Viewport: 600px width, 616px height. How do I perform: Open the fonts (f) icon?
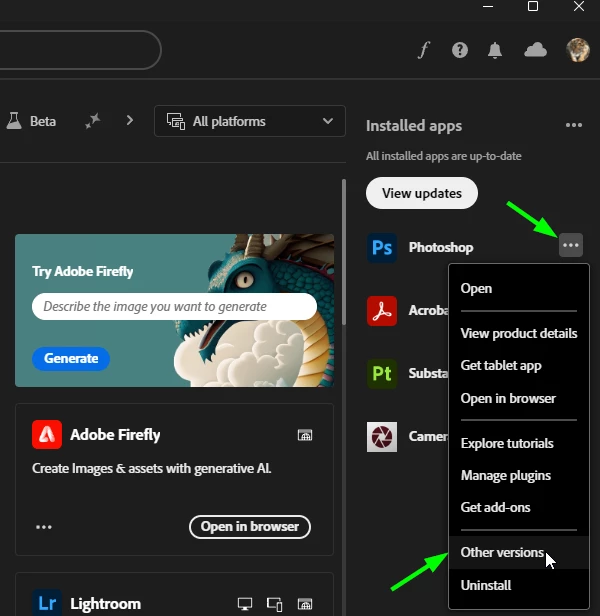point(424,50)
